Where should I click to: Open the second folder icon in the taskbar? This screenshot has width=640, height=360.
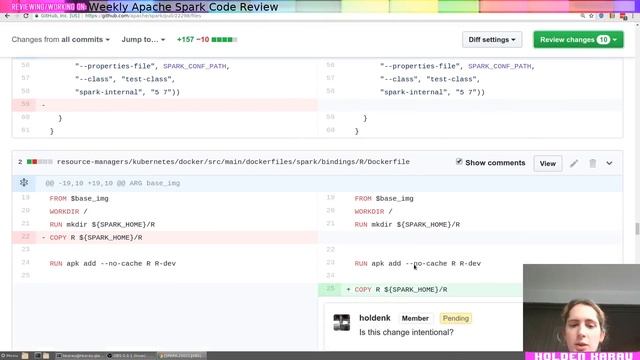(46, 356)
